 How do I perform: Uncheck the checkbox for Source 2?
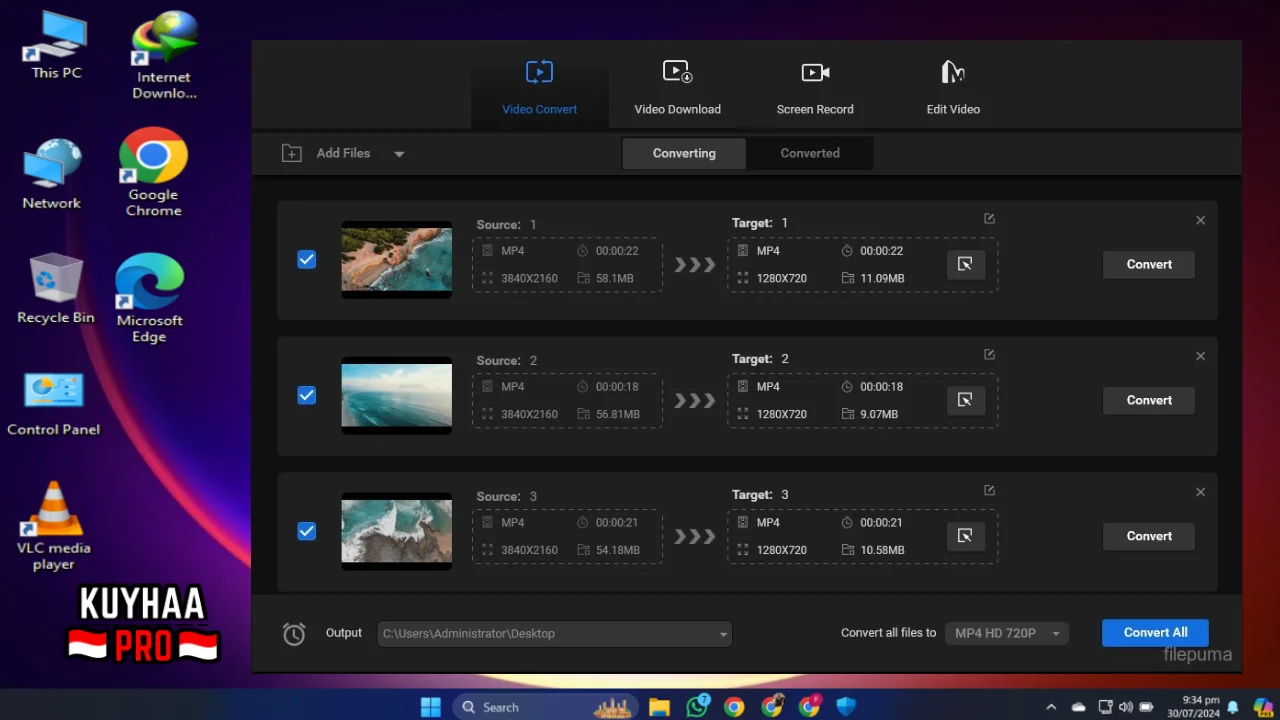click(x=307, y=396)
